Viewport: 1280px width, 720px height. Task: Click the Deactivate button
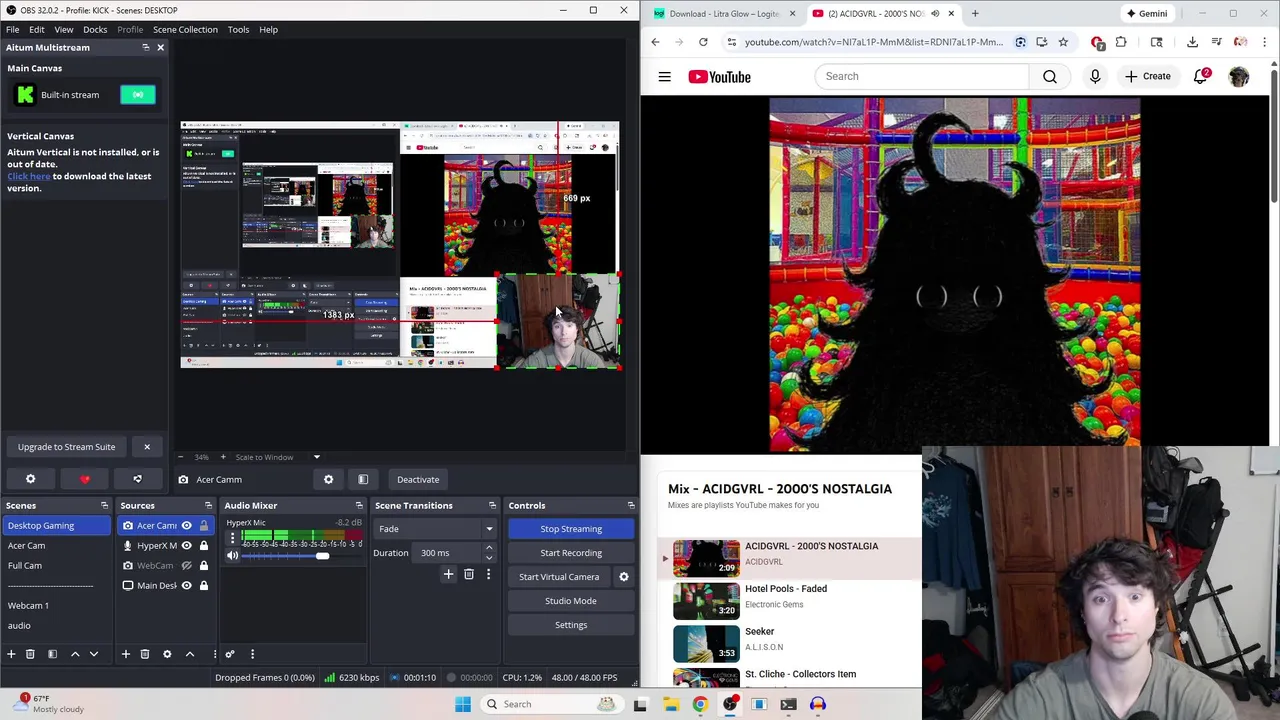coord(418,479)
